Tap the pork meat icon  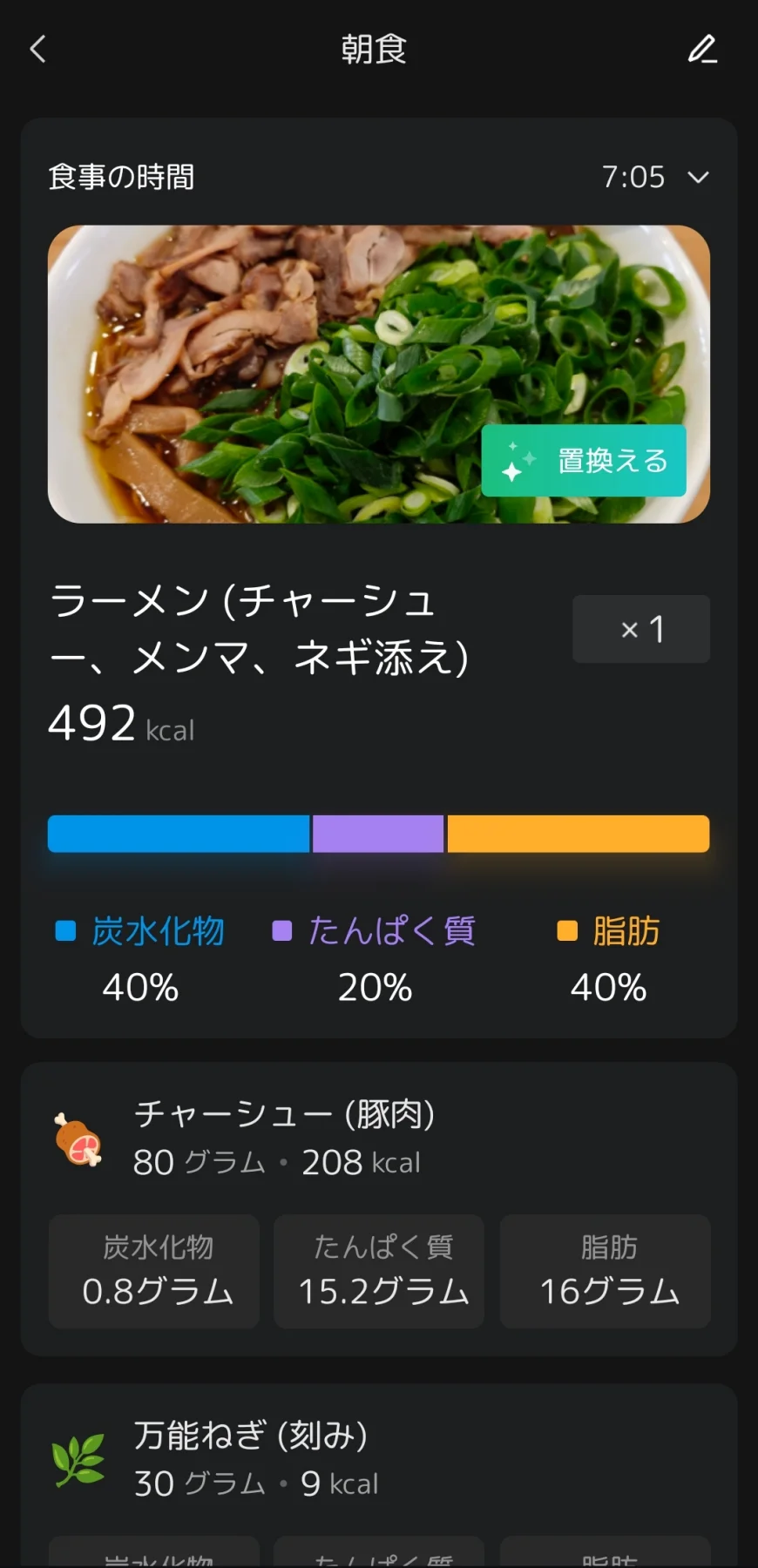(78, 1139)
